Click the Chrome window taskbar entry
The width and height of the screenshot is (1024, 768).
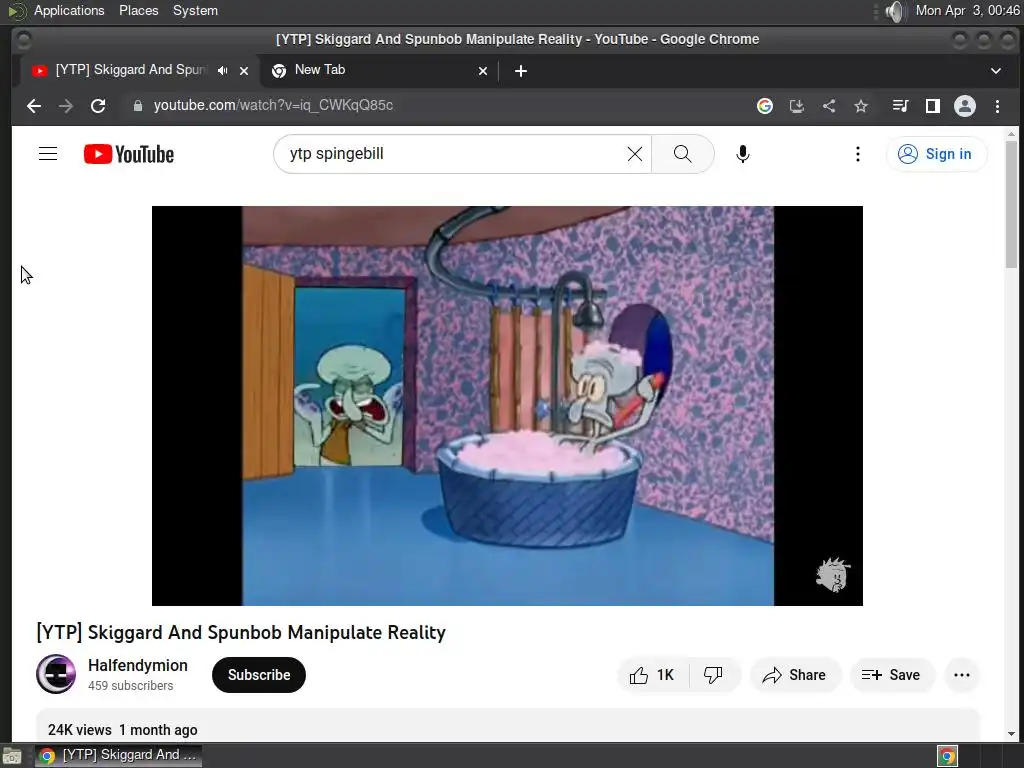click(x=118, y=755)
